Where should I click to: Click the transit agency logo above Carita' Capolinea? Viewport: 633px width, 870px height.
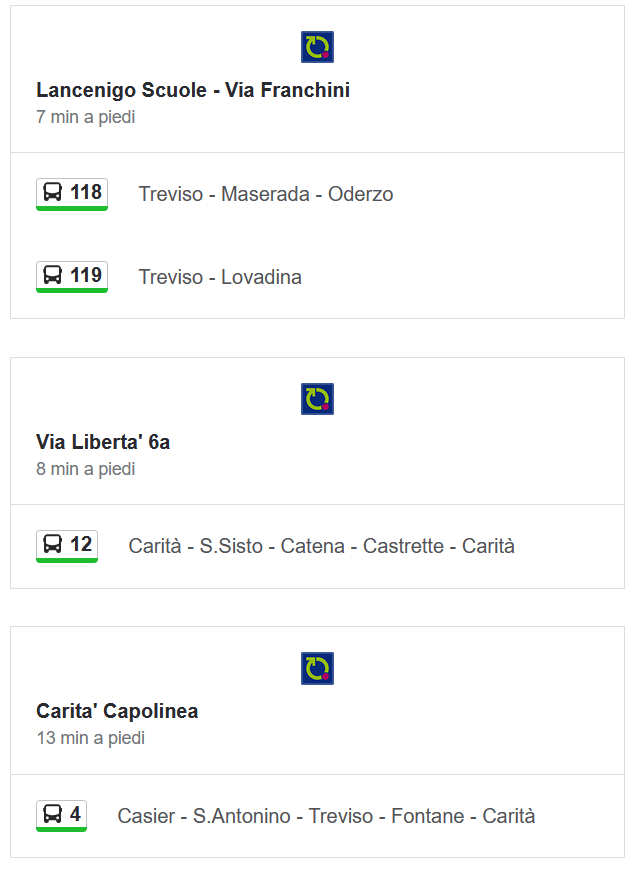click(317, 669)
